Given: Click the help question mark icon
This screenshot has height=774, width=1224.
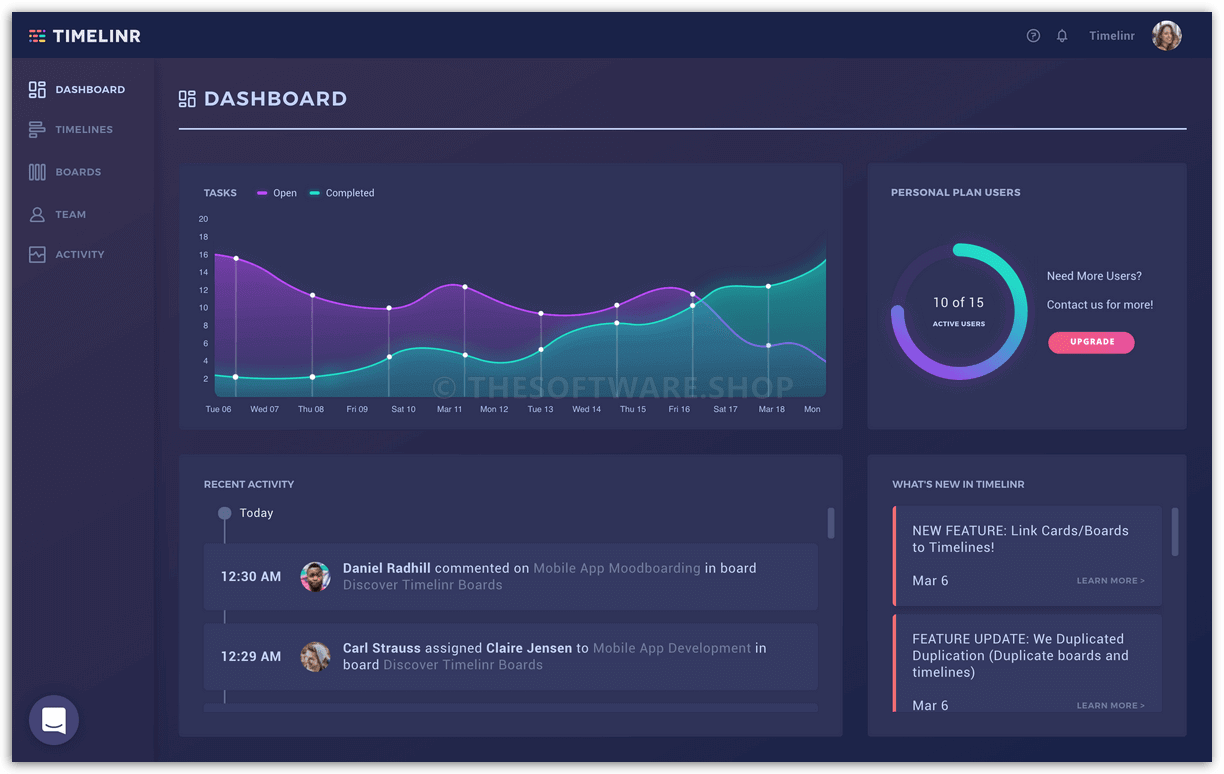Looking at the screenshot, I should pyautogui.click(x=1033, y=36).
